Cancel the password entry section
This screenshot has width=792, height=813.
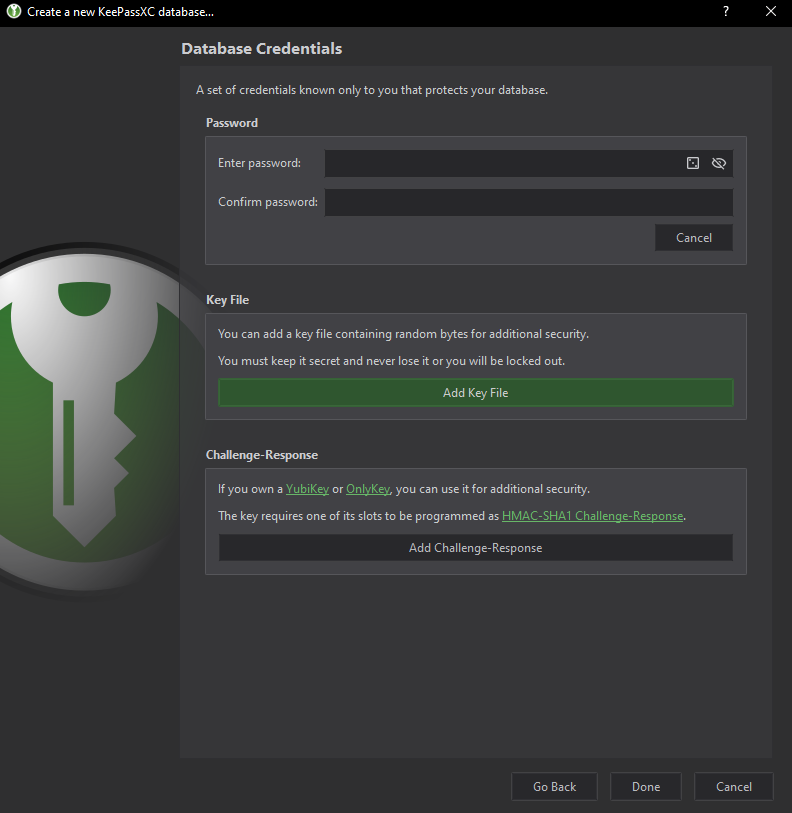click(x=693, y=237)
